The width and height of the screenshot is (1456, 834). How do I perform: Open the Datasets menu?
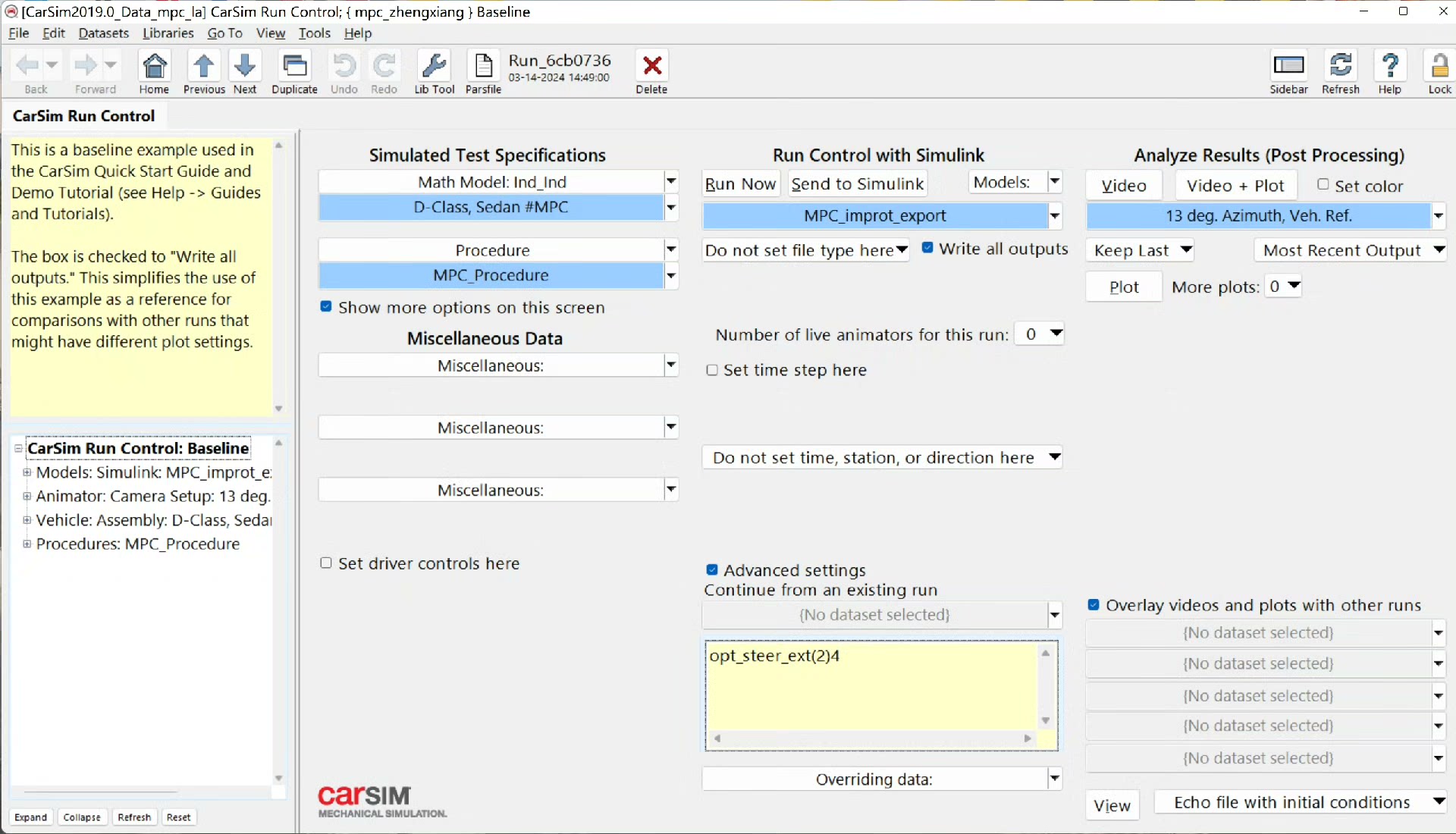point(103,33)
